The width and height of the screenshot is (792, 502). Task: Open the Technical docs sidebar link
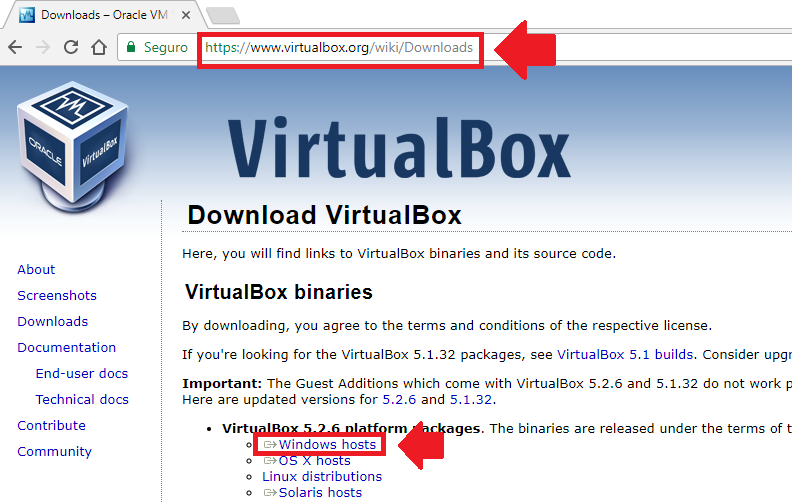pyautogui.click(x=82, y=399)
